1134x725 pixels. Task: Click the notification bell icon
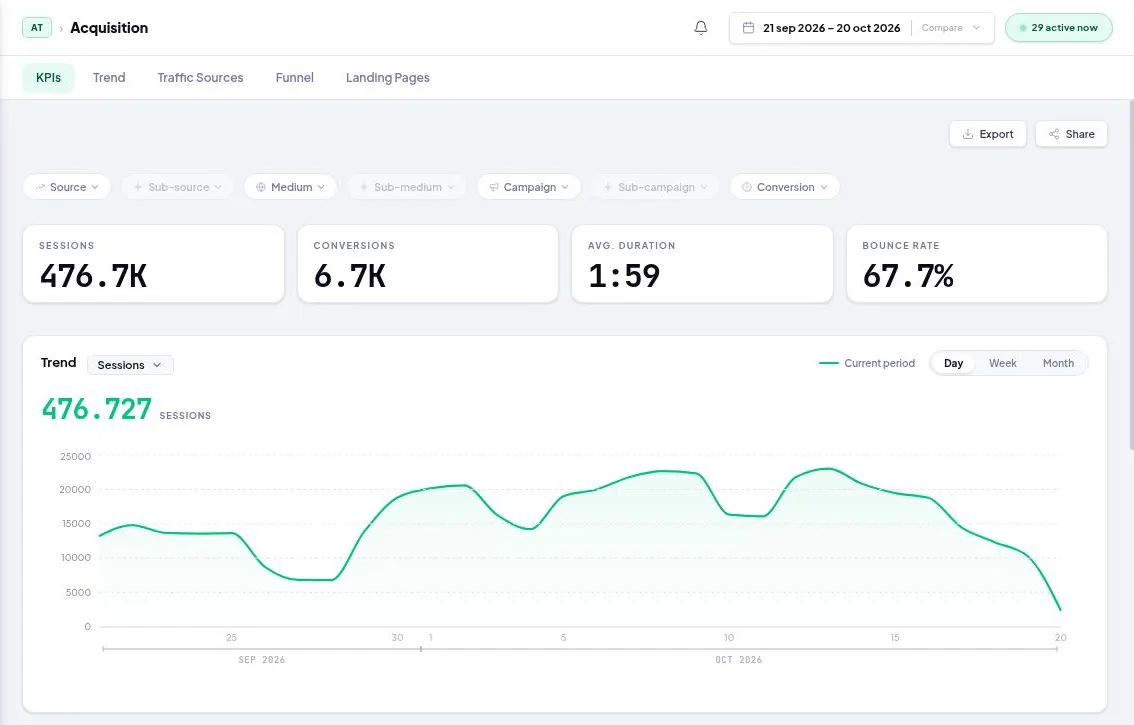700,27
